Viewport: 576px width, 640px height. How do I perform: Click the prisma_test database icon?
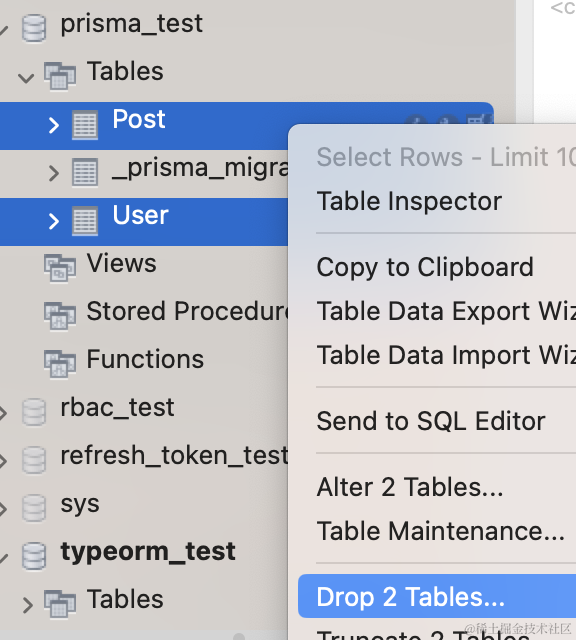coord(34,28)
